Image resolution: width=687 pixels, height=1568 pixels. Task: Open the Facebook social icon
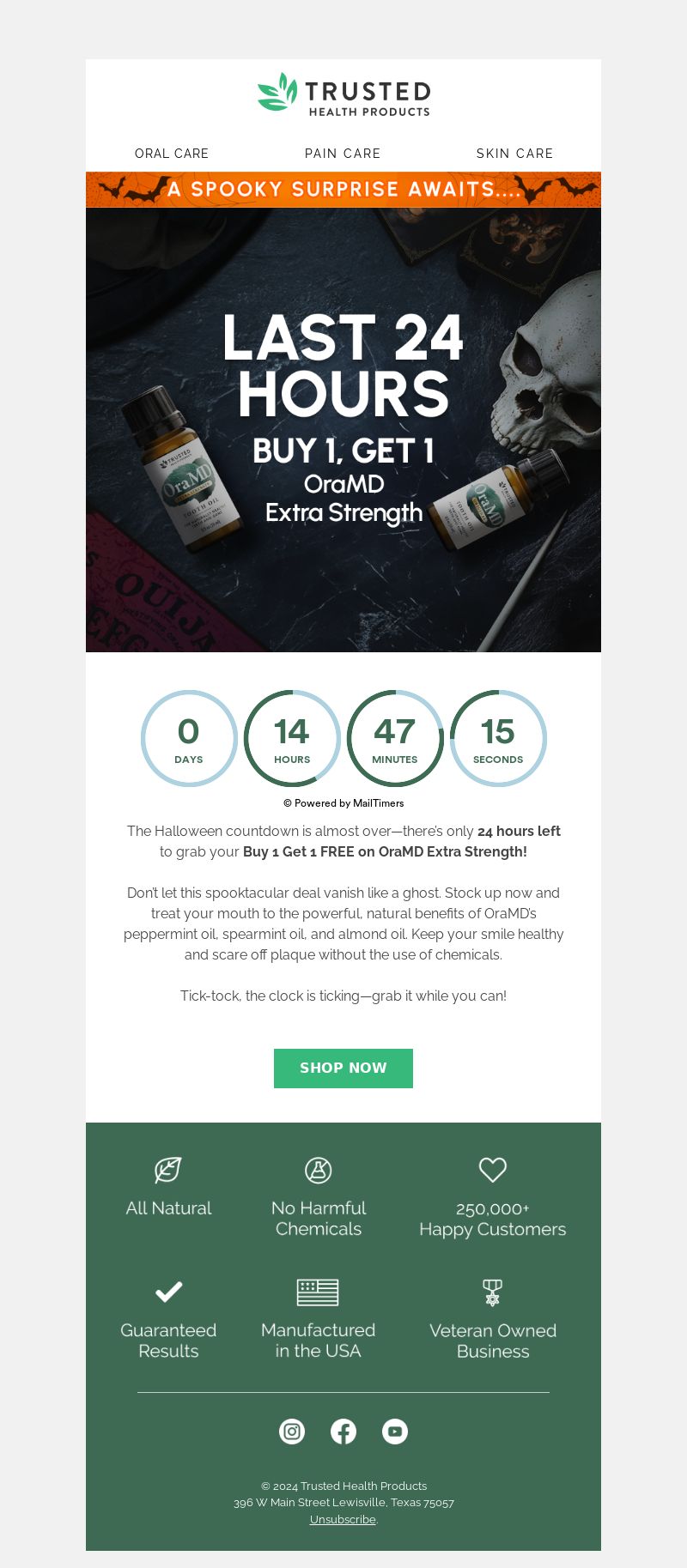(x=343, y=1432)
